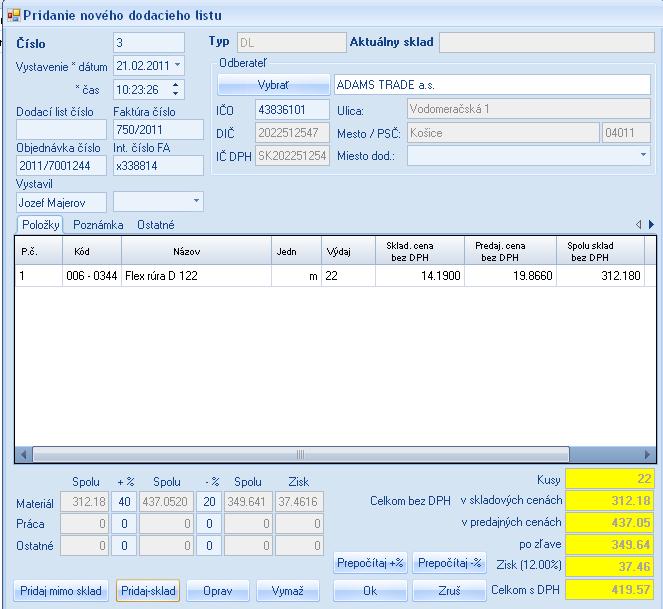Click the Dodací list číslo field

[61, 129]
